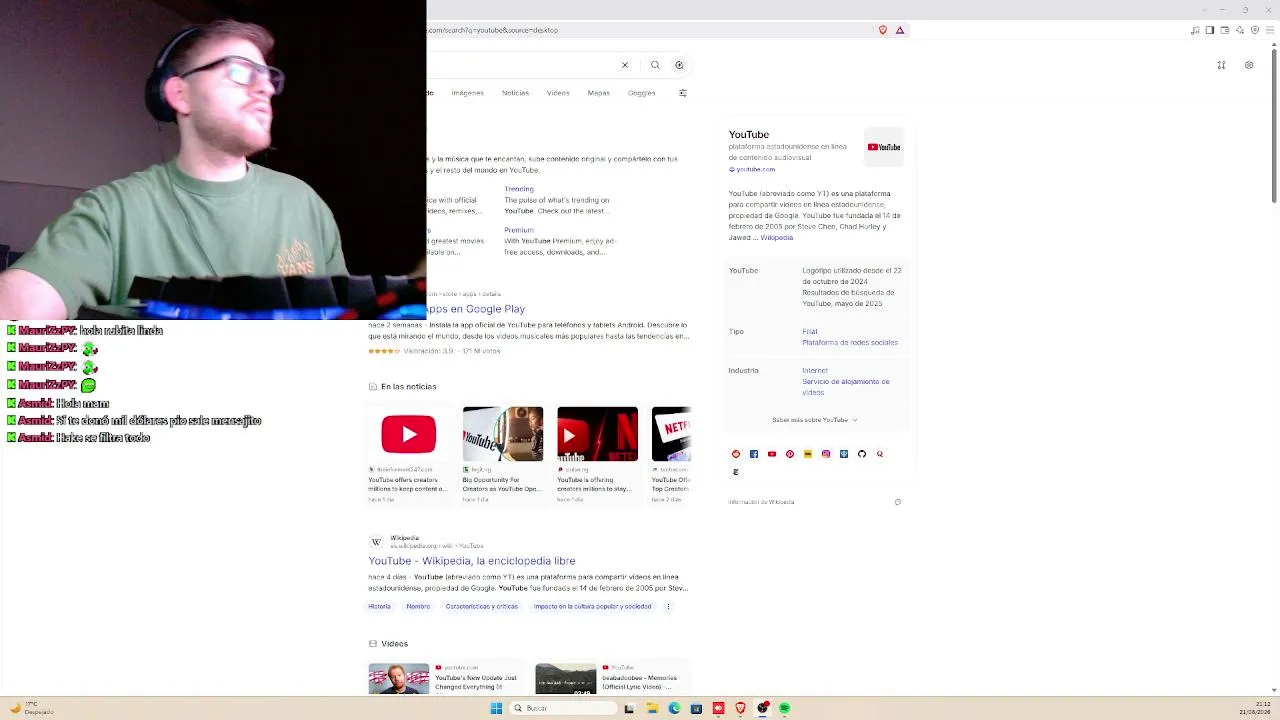The image size is (1280, 720).
Task: Open Spotify from the taskbar
Action: tap(785, 708)
